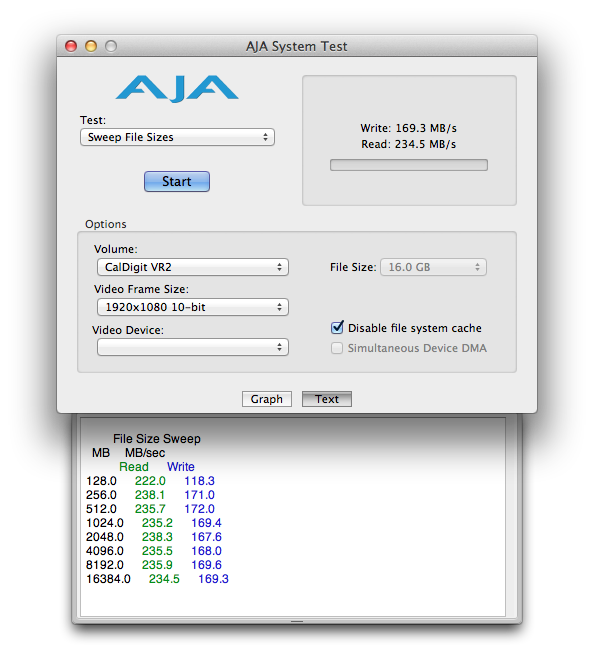Click the 16384.0 MB row size
Viewport: 594px width, 648px height.
click(x=108, y=579)
